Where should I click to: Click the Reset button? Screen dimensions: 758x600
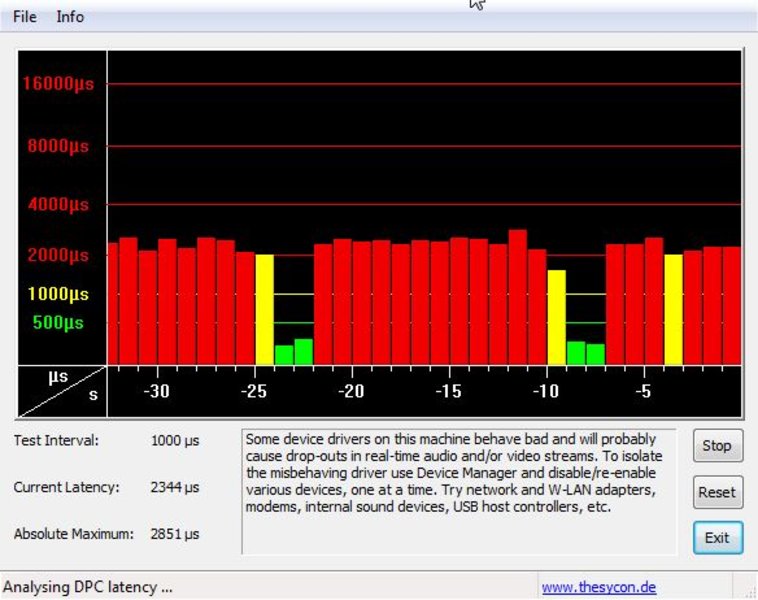click(x=718, y=492)
